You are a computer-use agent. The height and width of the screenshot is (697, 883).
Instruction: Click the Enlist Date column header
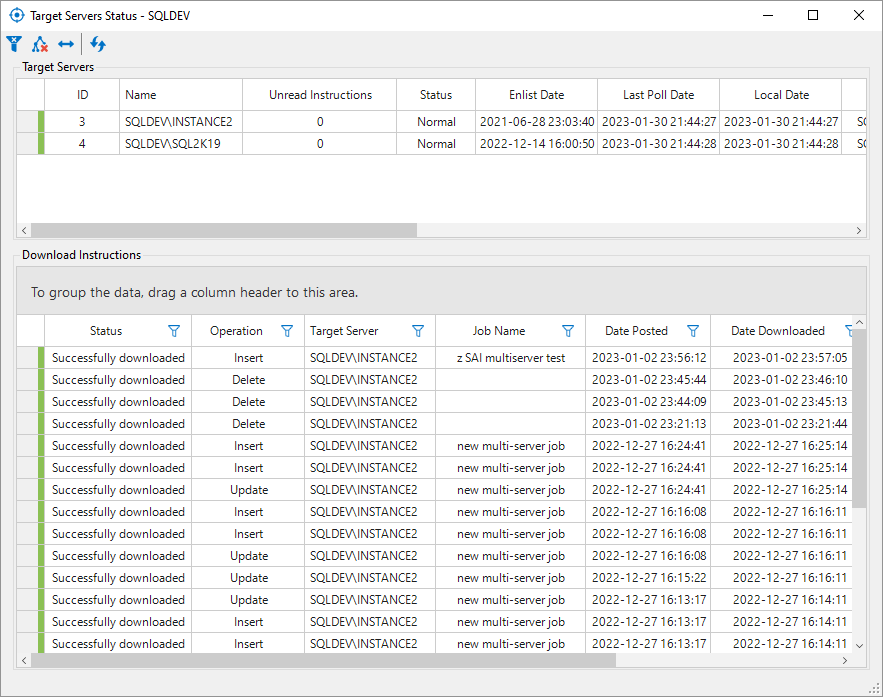point(537,95)
